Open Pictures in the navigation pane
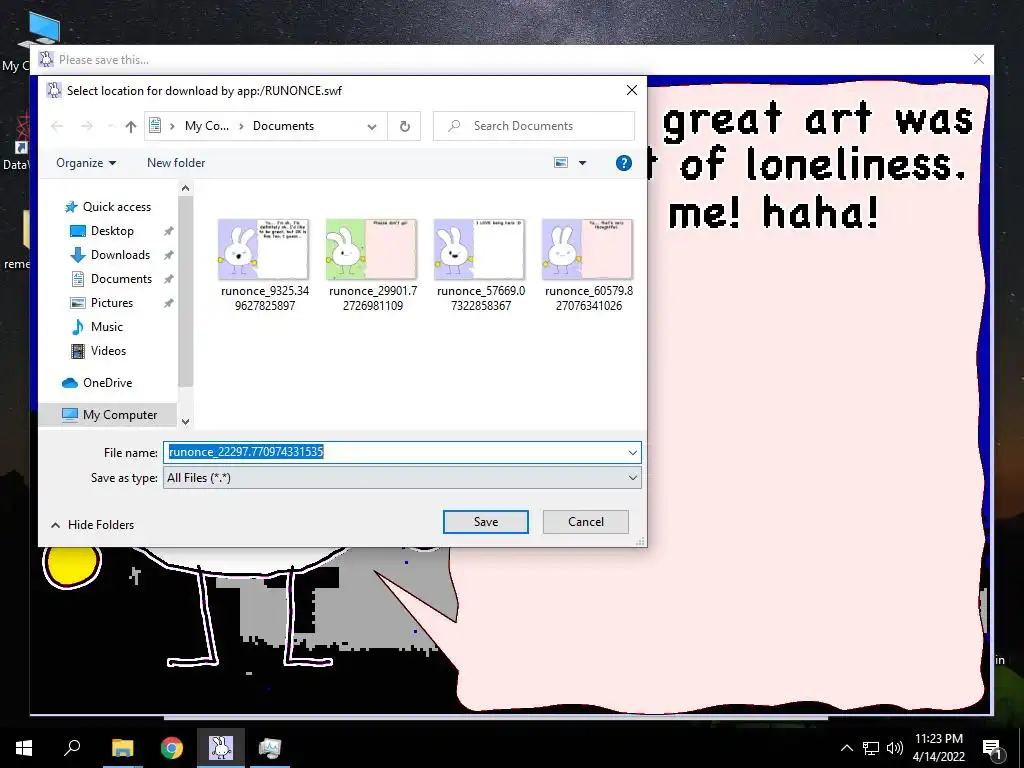The width and height of the screenshot is (1024, 768). [103, 303]
